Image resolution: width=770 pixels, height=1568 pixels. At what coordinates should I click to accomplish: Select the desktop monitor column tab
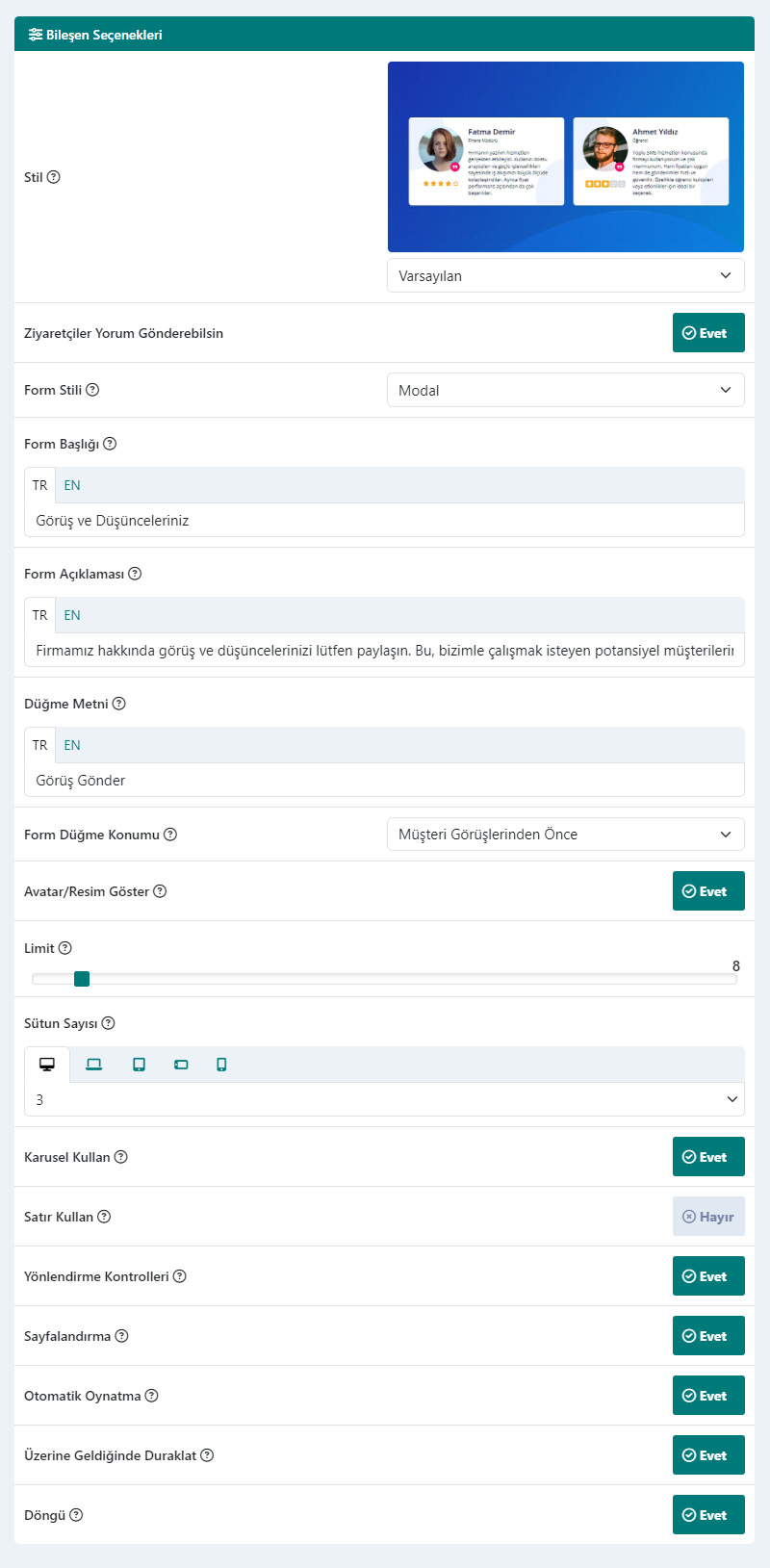coord(47,1065)
